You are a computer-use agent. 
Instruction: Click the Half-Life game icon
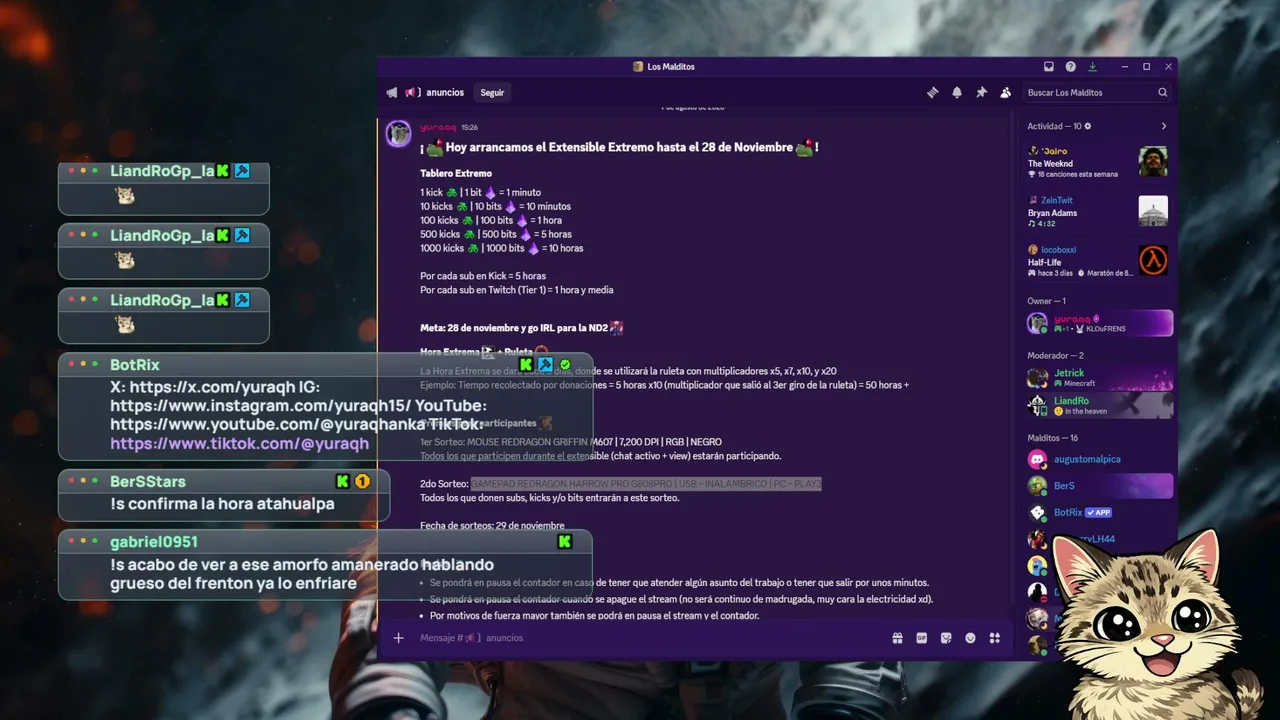pos(1153,260)
